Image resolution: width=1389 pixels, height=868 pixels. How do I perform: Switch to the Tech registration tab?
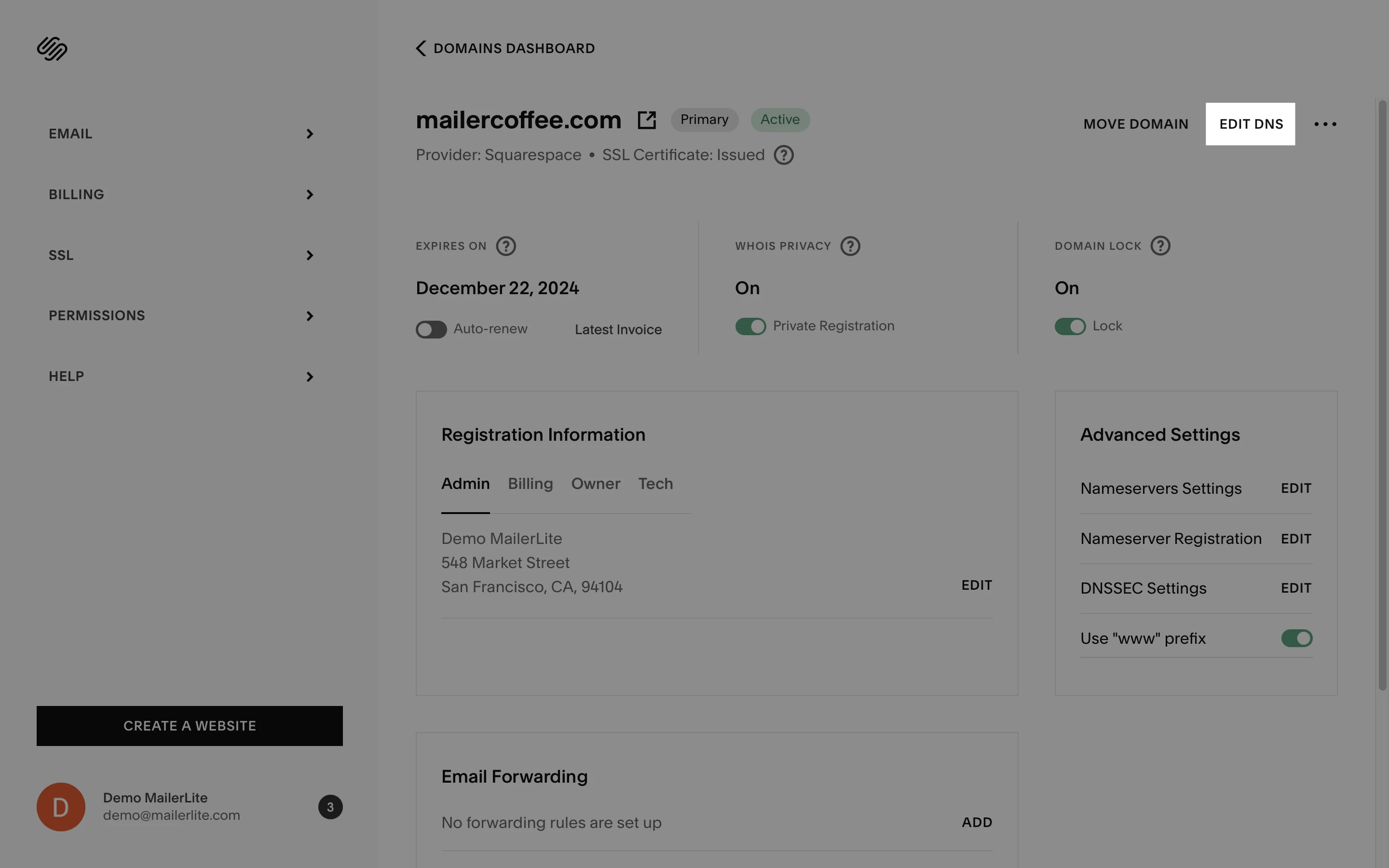[655, 484]
